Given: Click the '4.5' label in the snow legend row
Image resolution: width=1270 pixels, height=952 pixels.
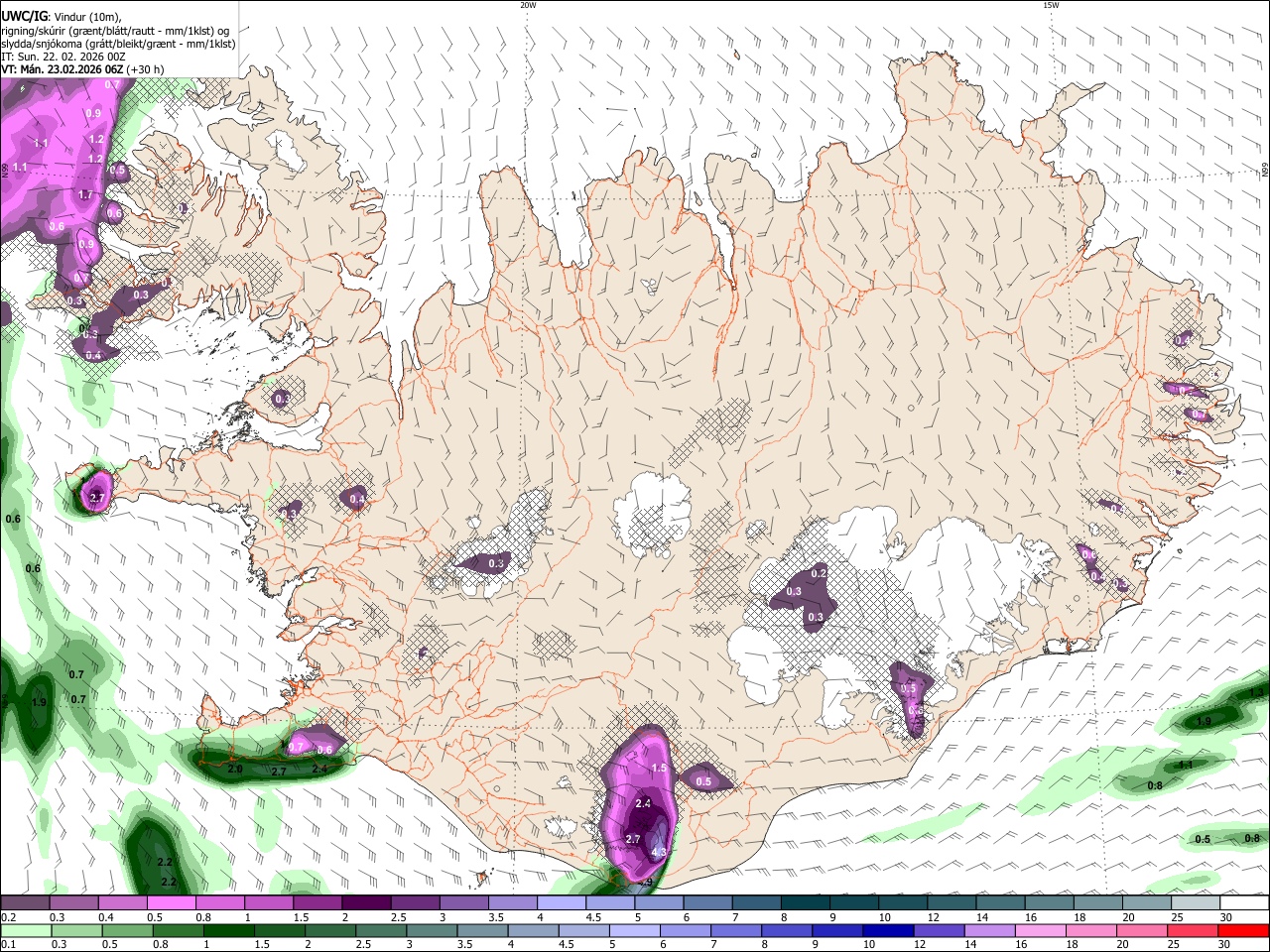Looking at the screenshot, I should (593, 917).
